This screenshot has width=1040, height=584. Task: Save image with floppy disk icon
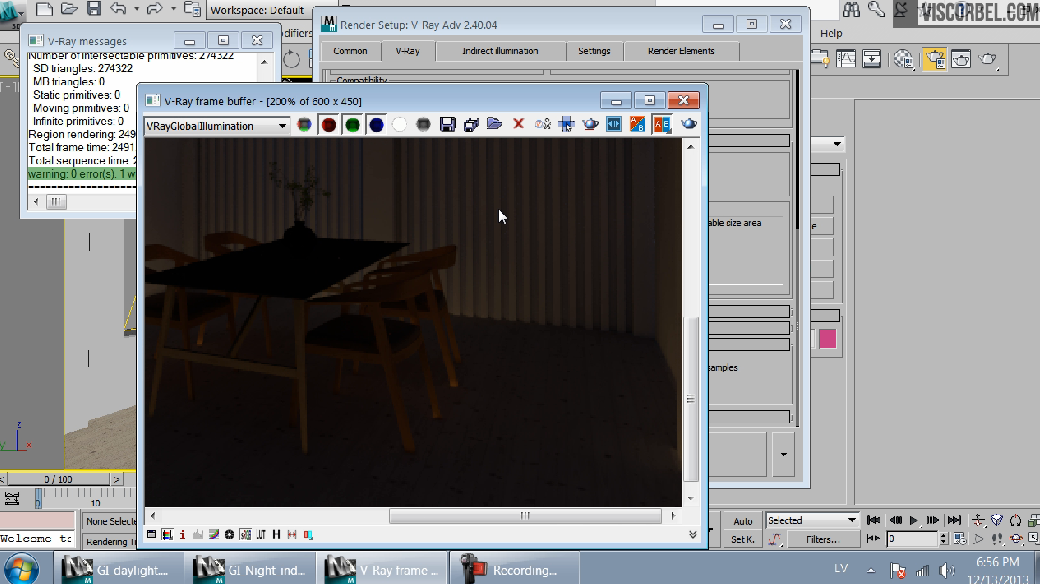pos(448,125)
